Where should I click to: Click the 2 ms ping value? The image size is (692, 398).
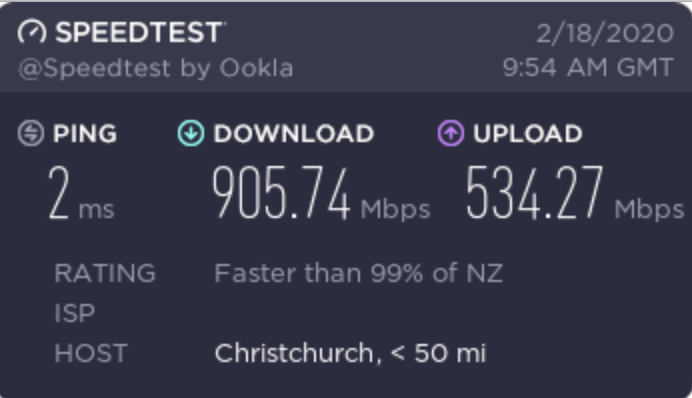click(81, 193)
